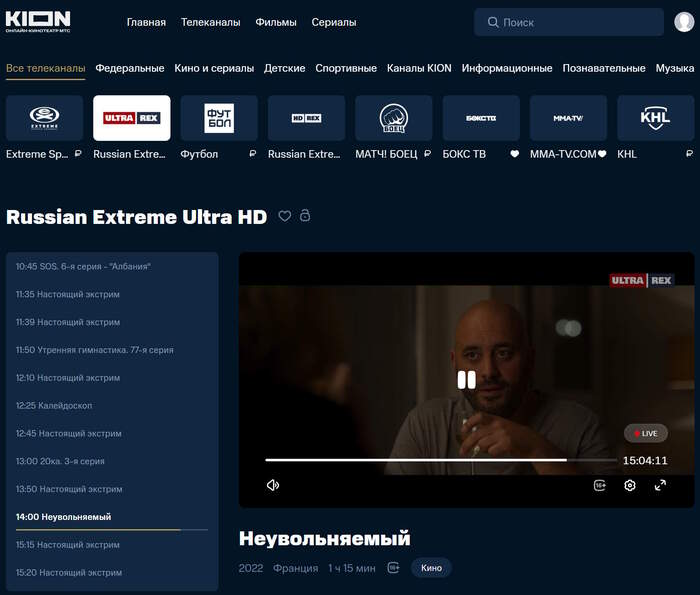Select БОКС ТВ channel tile
Viewport: 700px width, 595px height.
click(481, 118)
